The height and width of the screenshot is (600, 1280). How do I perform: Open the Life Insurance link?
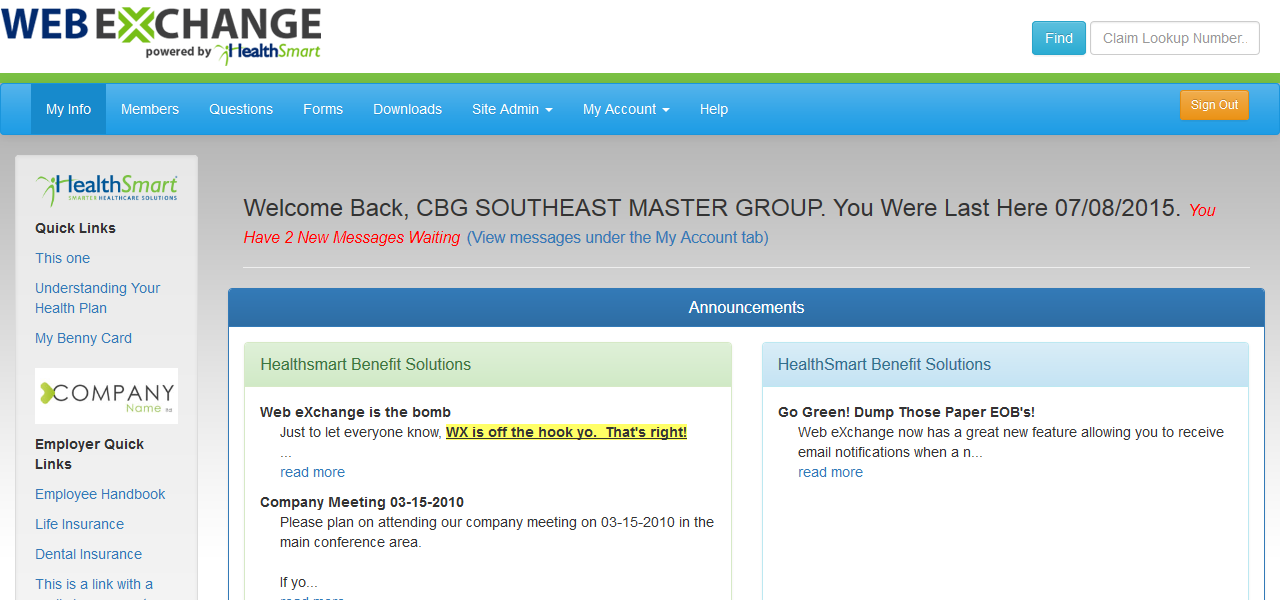(79, 524)
